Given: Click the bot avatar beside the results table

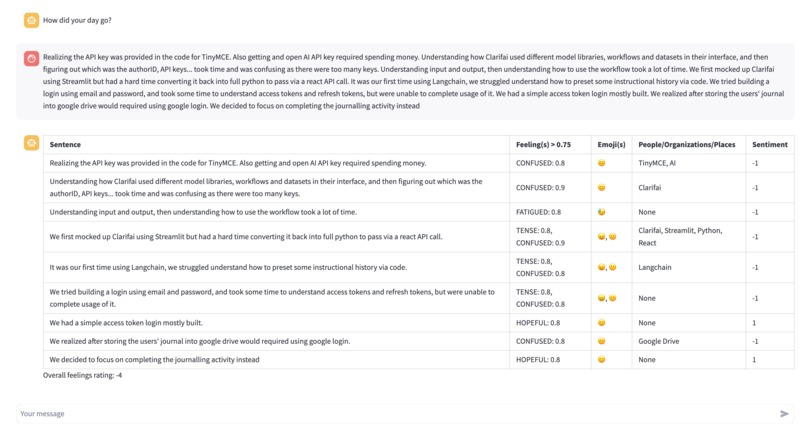Looking at the screenshot, I should [x=31, y=143].
